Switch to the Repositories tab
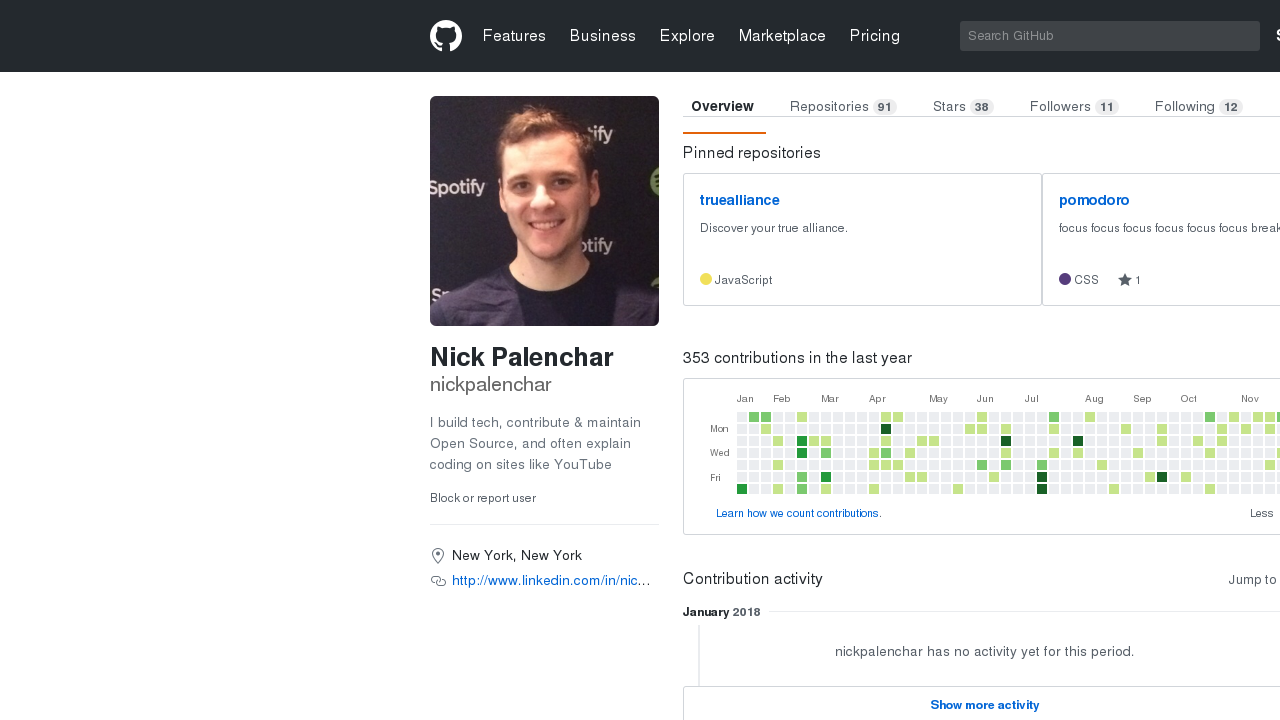The width and height of the screenshot is (1280, 720). pos(843,107)
